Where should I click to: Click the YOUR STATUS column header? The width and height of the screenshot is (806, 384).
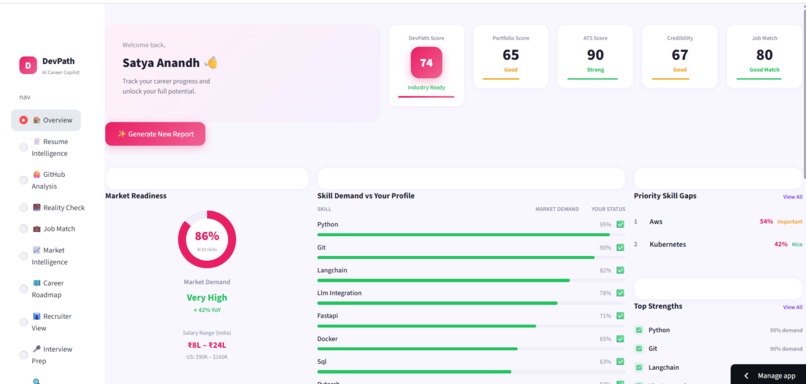pyautogui.click(x=608, y=209)
